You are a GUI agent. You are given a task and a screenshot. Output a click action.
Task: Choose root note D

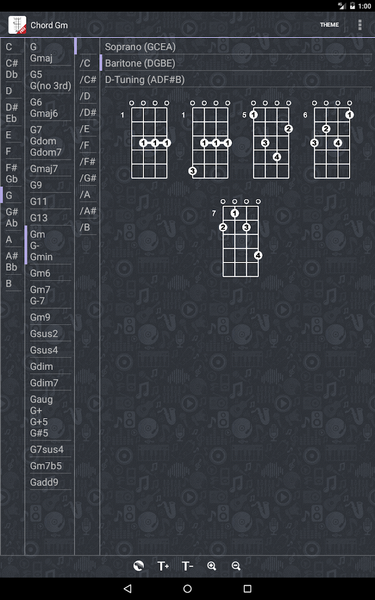12,91
